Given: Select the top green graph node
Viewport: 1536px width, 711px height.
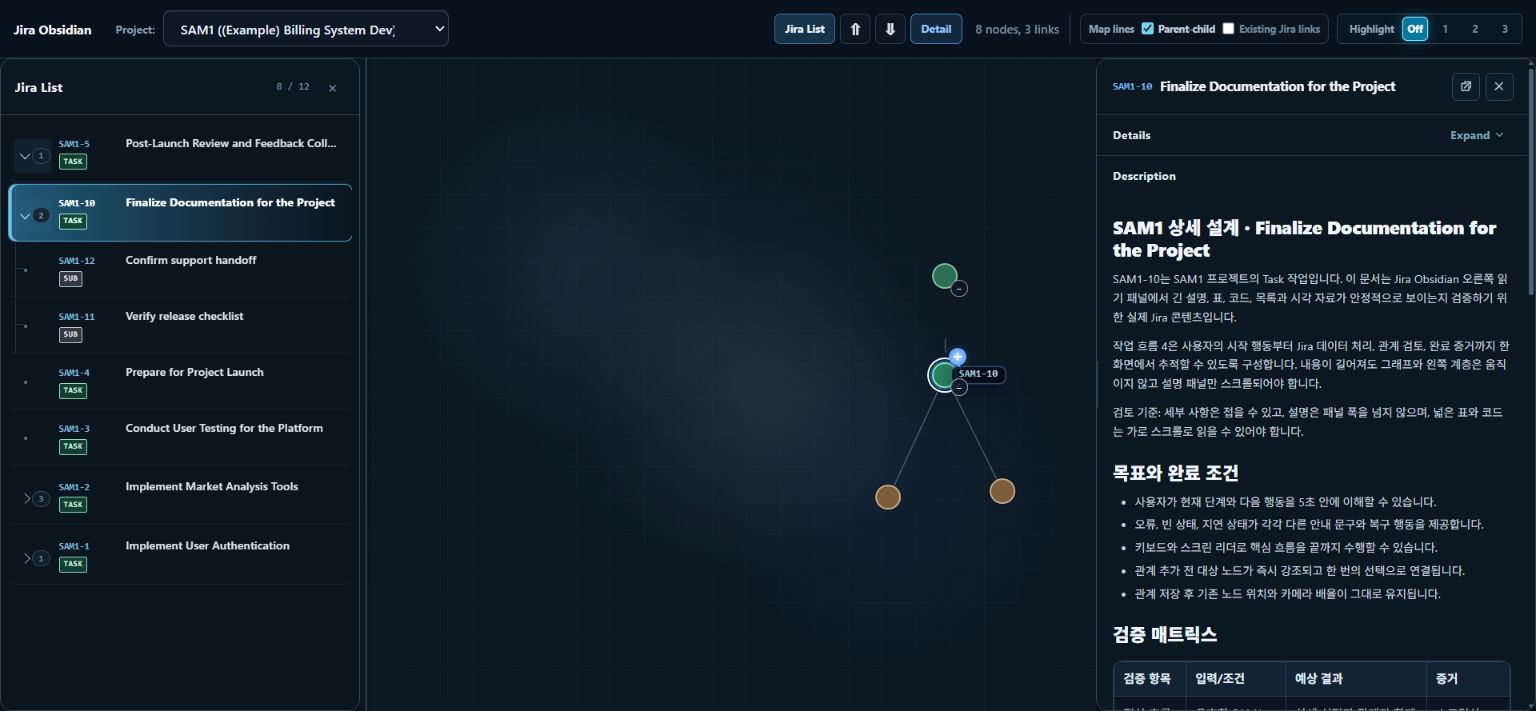Looking at the screenshot, I should coord(944,276).
